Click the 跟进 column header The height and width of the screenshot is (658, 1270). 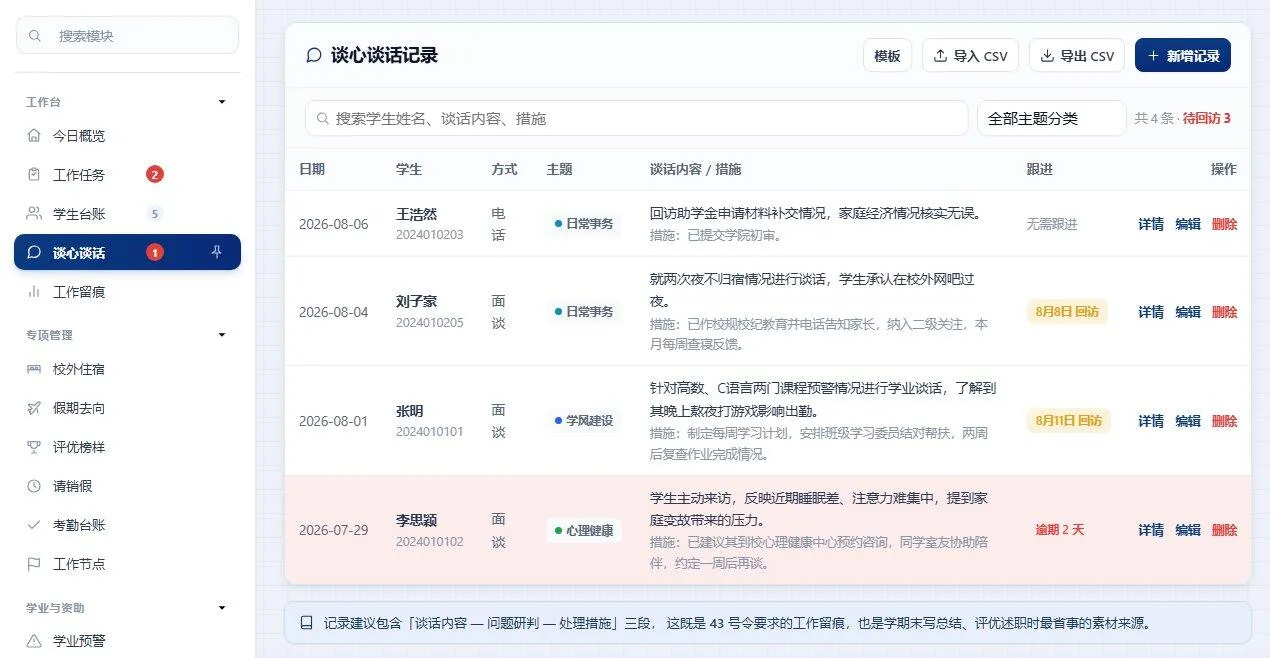click(1040, 169)
